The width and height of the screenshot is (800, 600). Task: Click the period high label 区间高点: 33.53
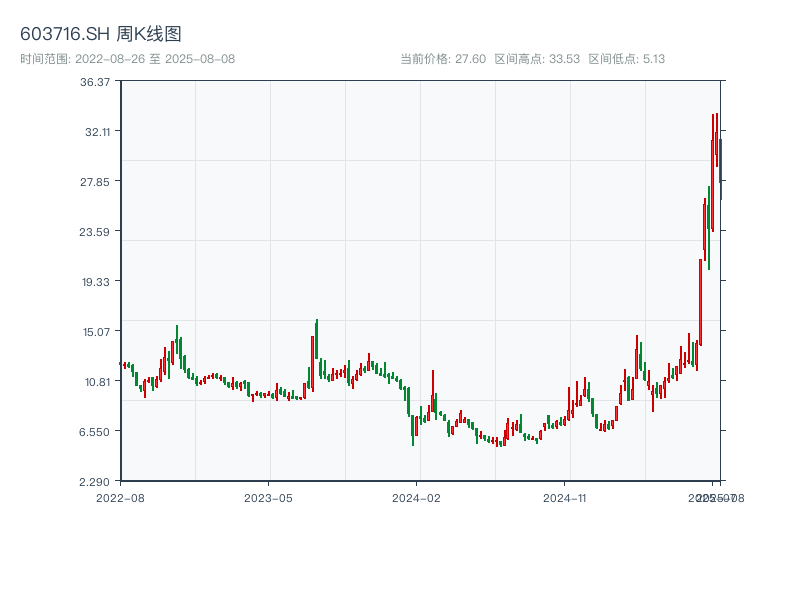[537, 59]
